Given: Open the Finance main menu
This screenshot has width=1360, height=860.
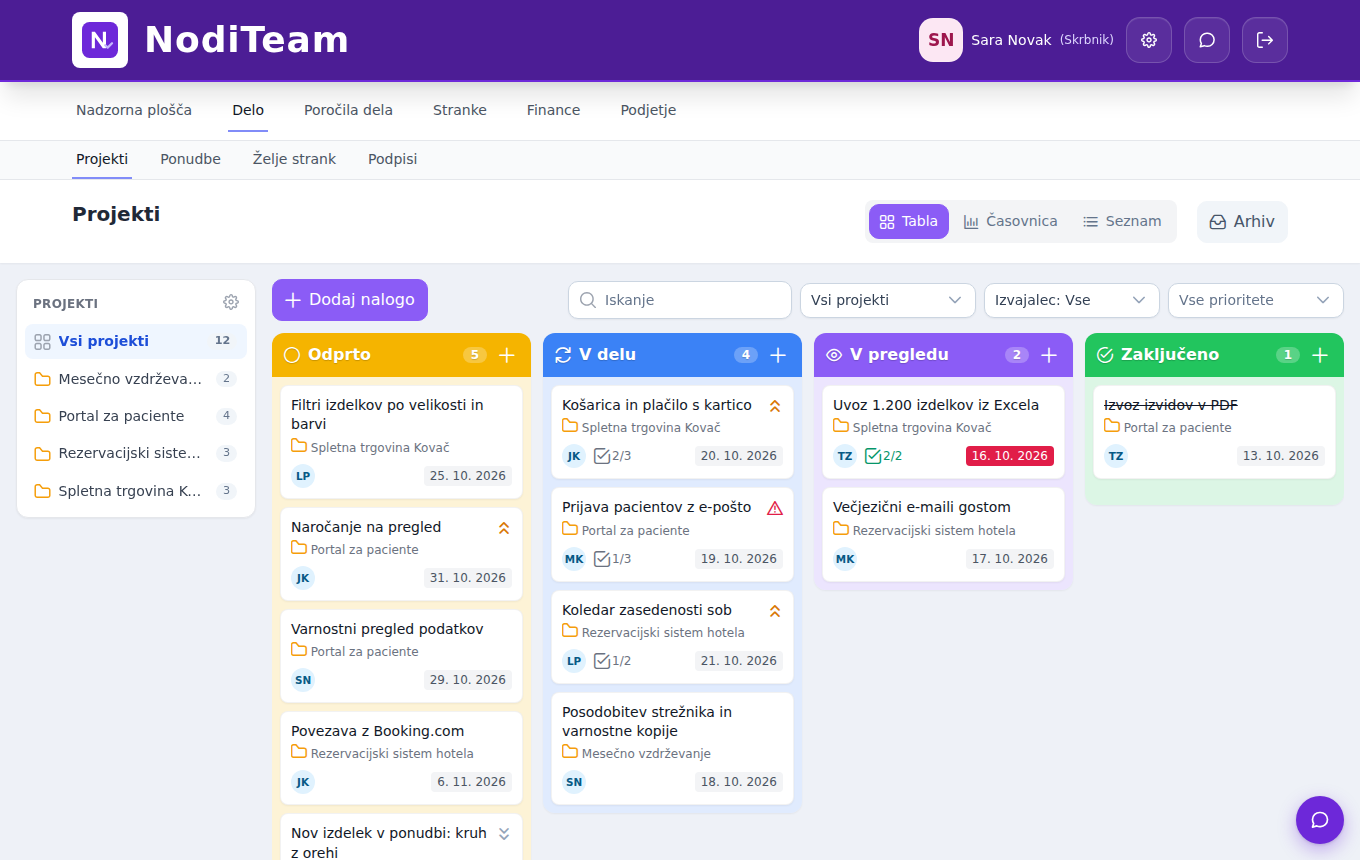Looking at the screenshot, I should [x=554, y=110].
